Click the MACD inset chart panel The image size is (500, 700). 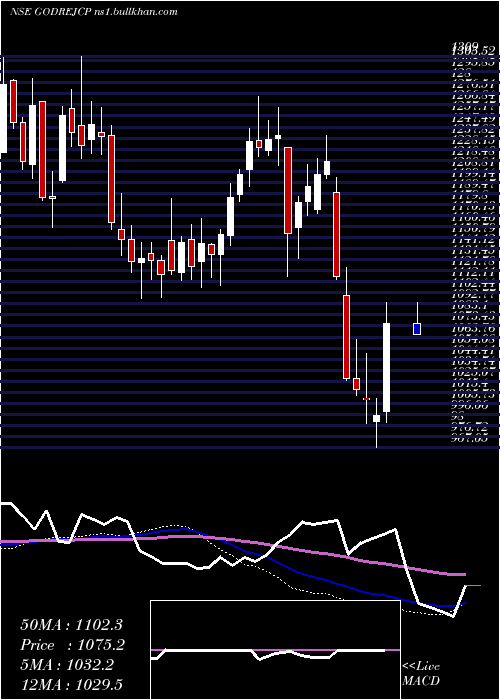coord(275,650)
